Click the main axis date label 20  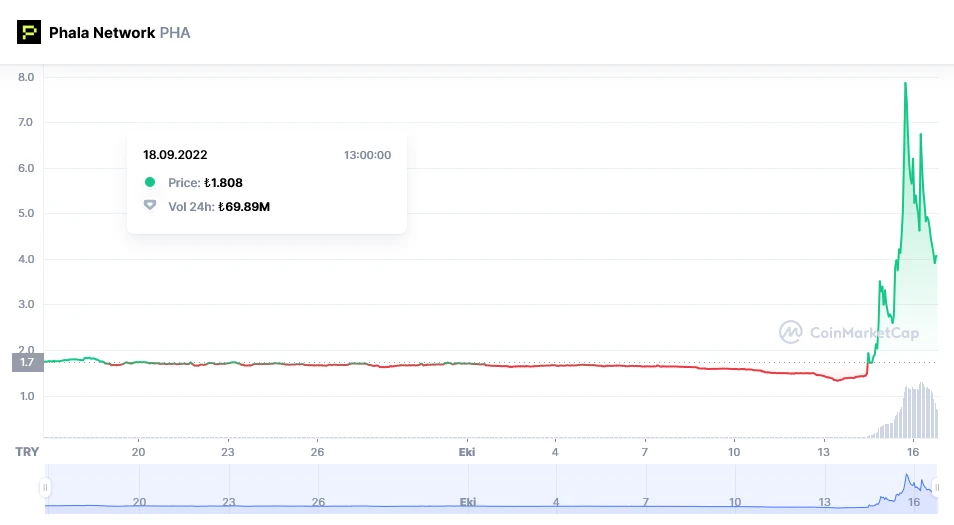(x=138, y=452)
